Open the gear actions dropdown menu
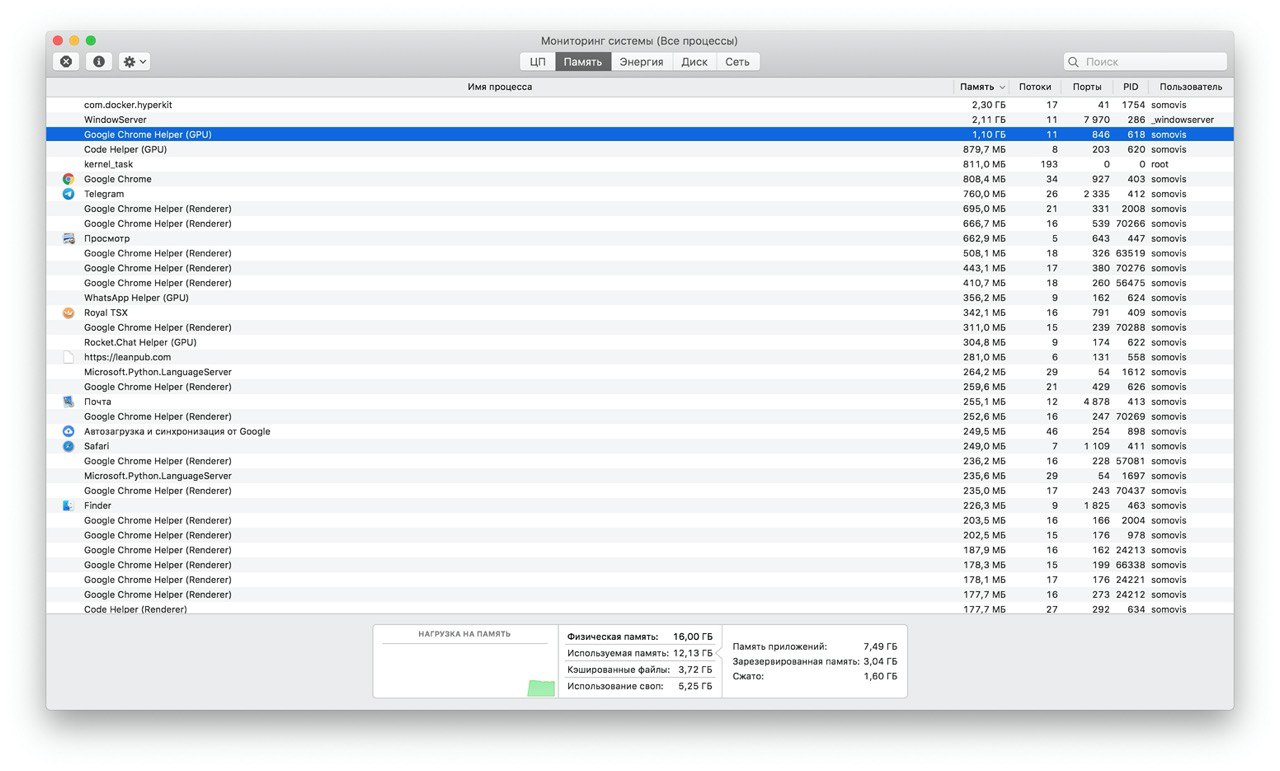Viewport: 1280px width, 771px height. (134, 61)
